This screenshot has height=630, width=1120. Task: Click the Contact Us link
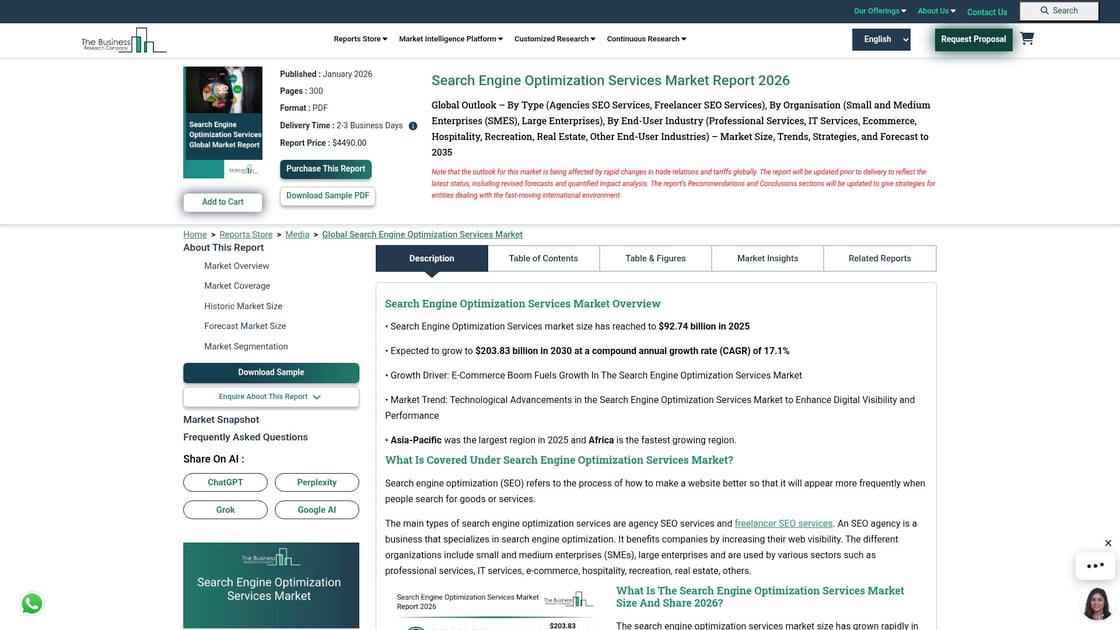pos(986,11)
